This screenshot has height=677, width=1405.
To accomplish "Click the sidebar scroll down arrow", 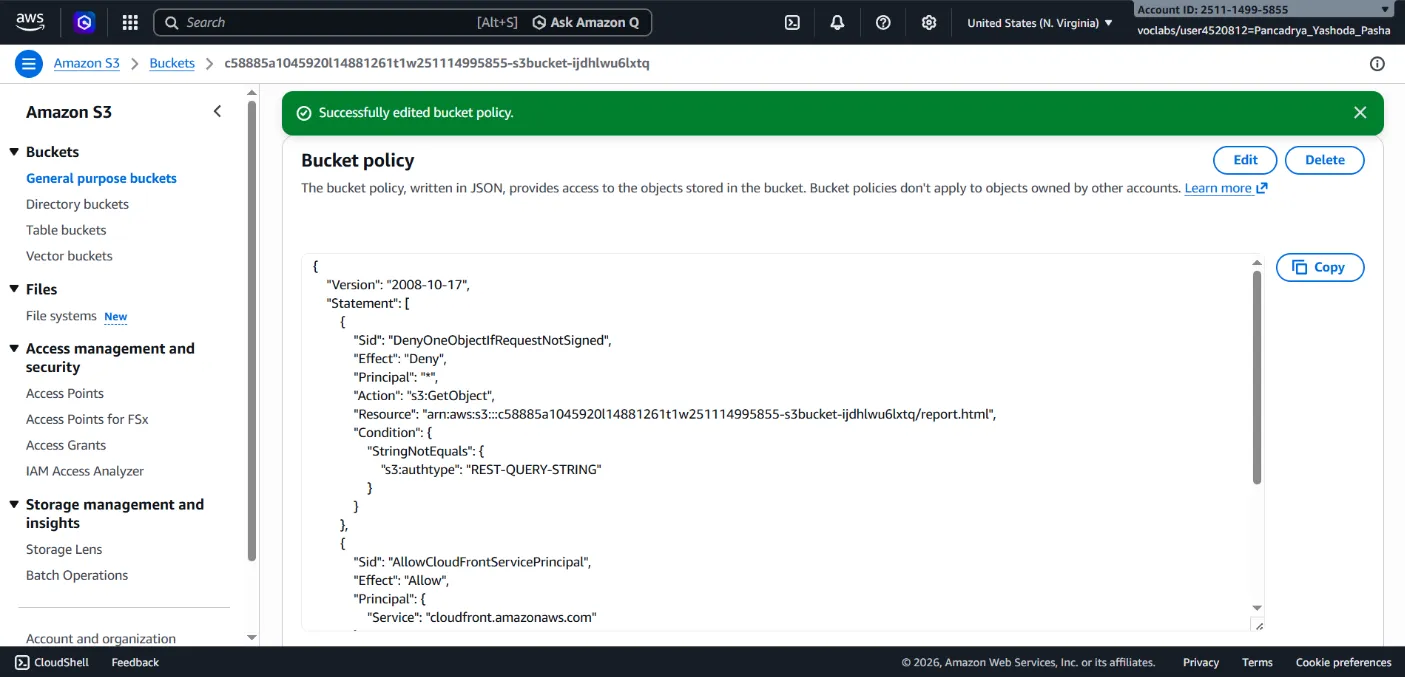I will (252, 637).
